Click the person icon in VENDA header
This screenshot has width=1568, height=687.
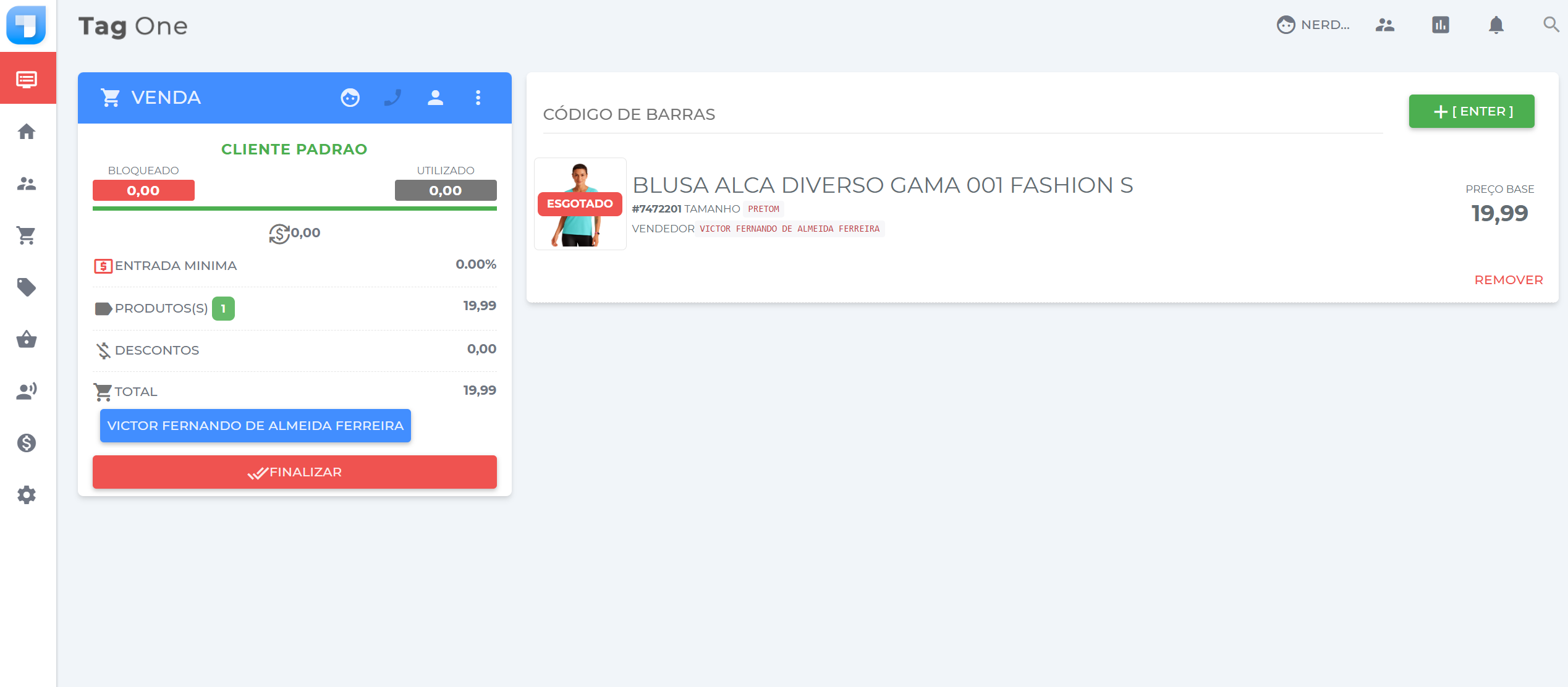tap(435, 98)
